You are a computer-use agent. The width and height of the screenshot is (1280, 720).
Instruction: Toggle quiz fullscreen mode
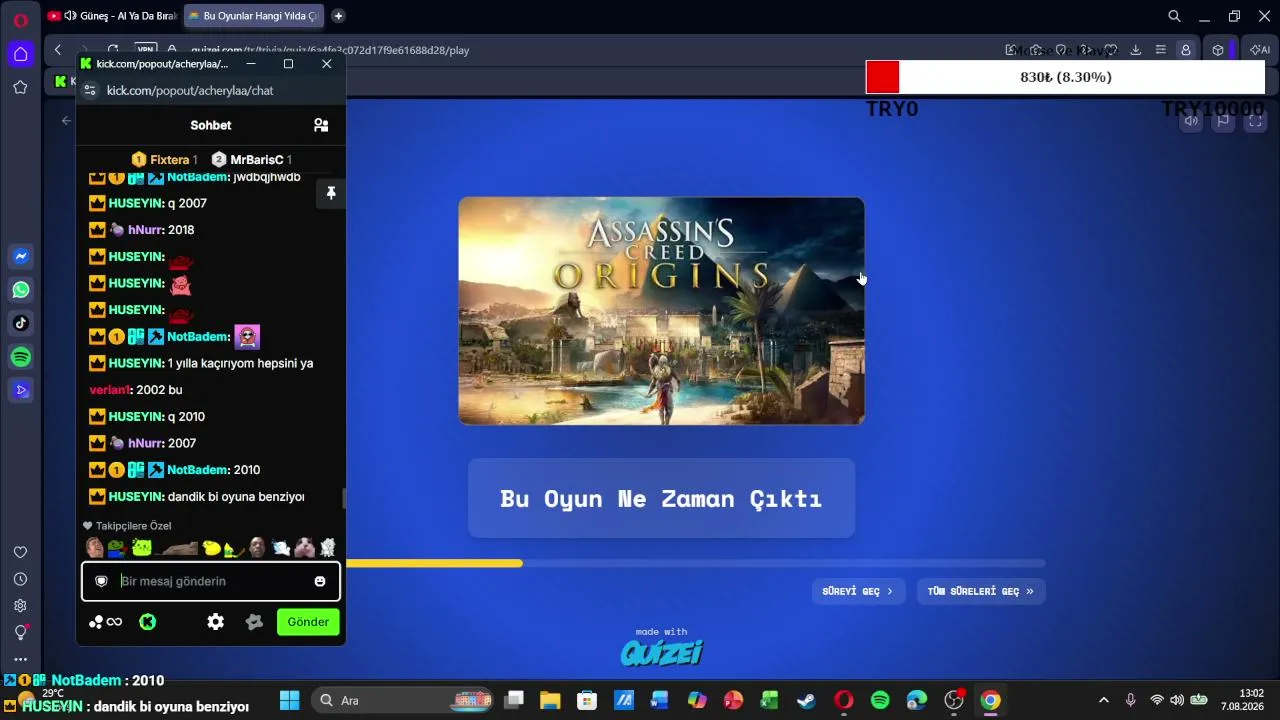pyautogui.click(x=1255, y=121)
